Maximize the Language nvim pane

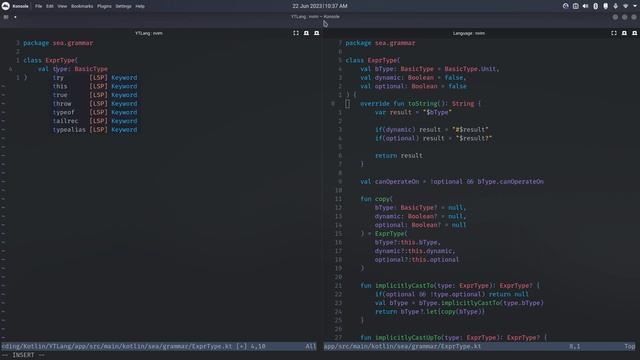click(614, 33)
